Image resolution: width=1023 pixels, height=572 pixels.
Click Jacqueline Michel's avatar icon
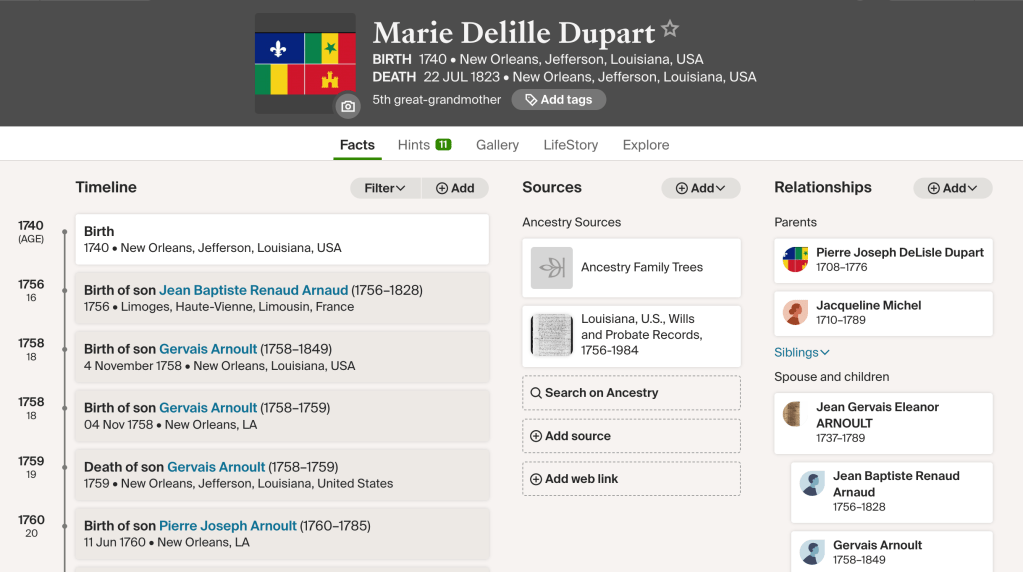click(795, 313)
